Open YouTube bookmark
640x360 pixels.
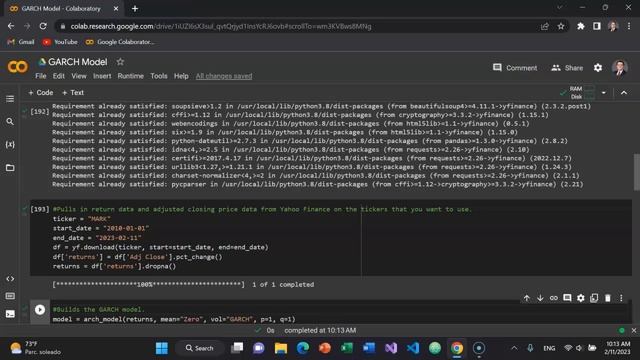pos(60,42)
